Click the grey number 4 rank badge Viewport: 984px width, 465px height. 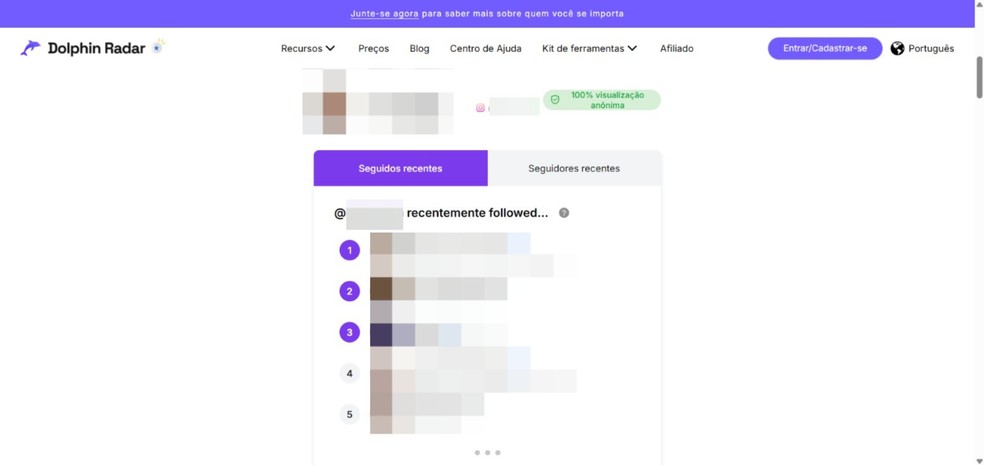349,373
